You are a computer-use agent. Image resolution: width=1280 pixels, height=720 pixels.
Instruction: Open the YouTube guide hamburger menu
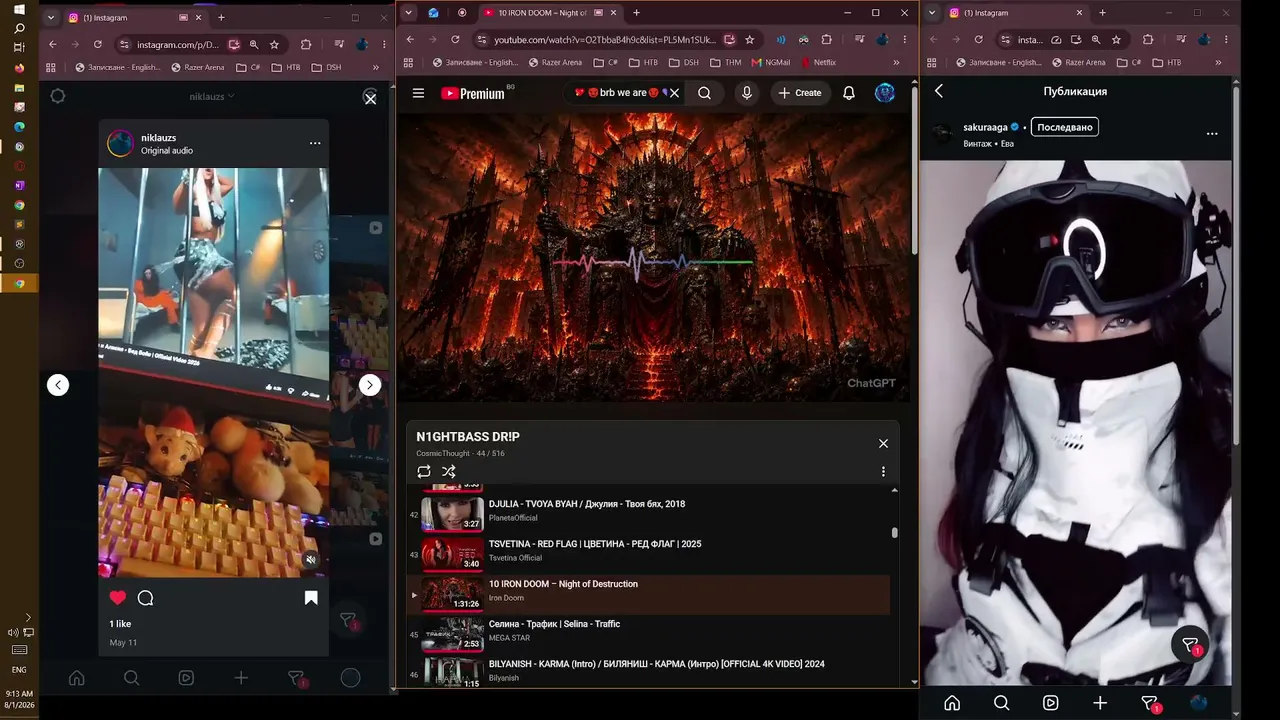419,93
